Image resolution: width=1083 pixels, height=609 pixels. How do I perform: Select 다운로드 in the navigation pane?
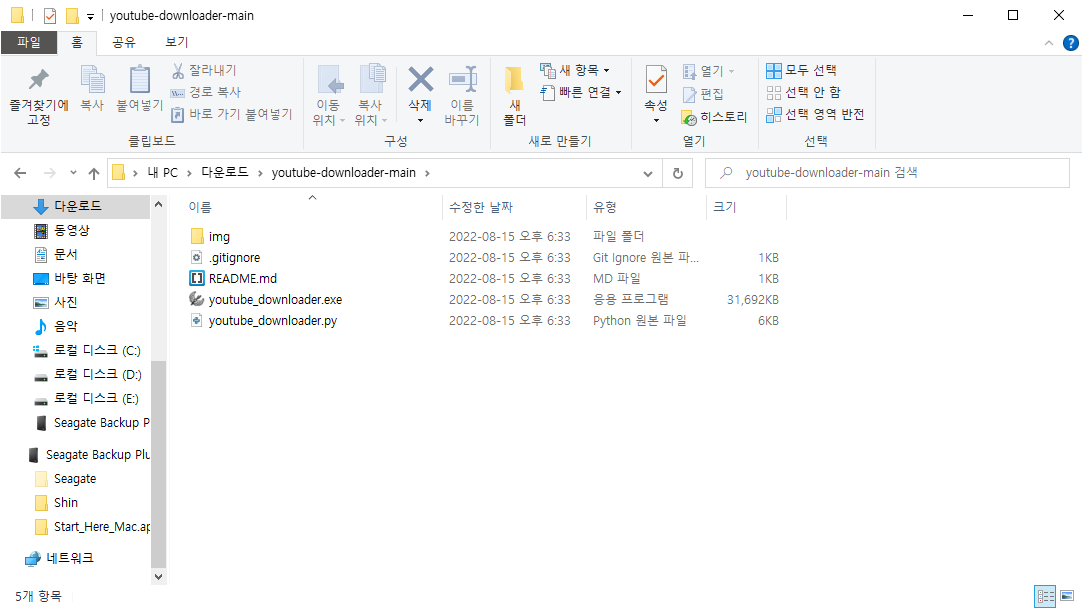tap(75, 206)
